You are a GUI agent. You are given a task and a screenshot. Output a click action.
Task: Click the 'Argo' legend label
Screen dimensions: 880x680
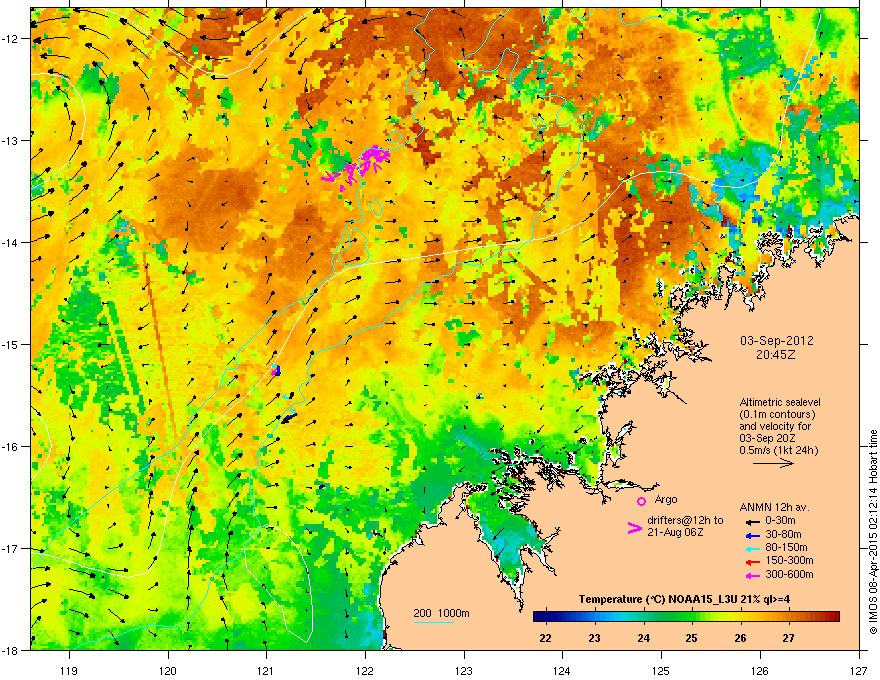coord(666,499)
